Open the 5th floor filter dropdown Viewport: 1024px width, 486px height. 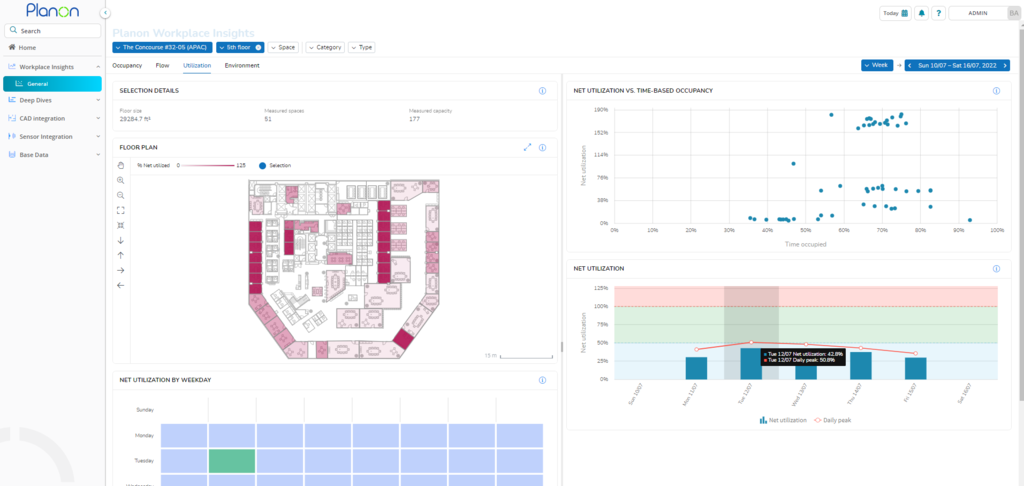(x=240, y=48)
